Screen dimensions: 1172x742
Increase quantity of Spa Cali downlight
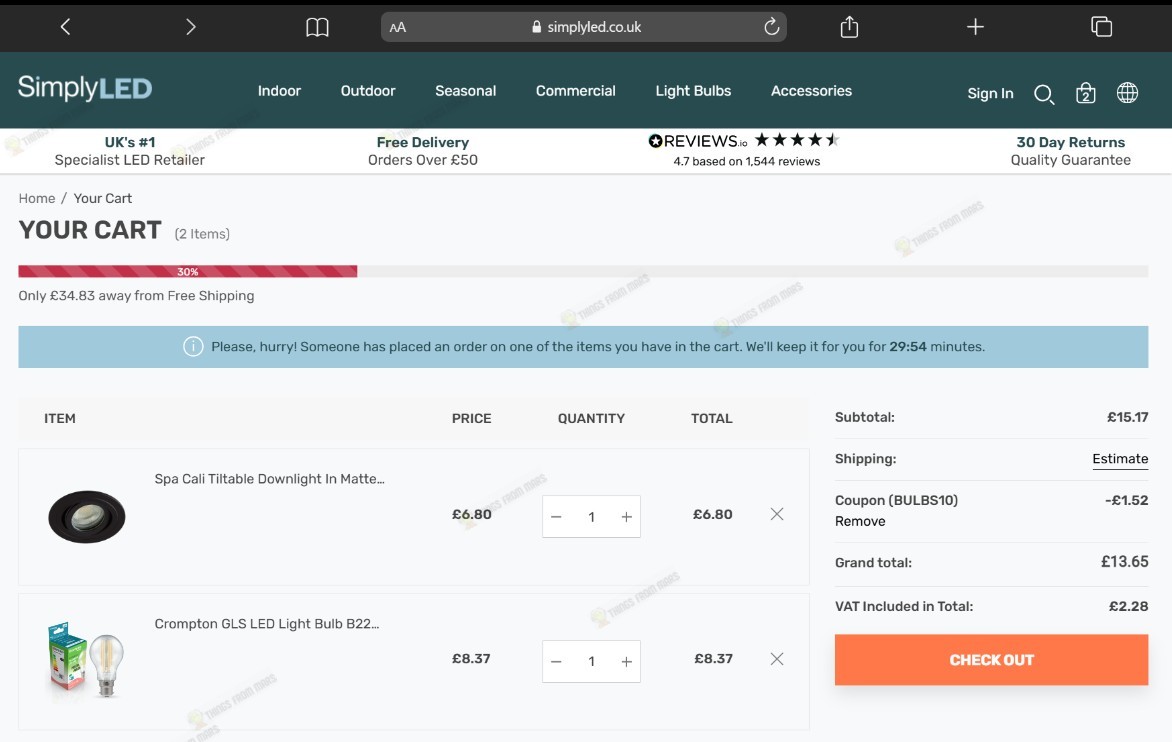(626, 516)
